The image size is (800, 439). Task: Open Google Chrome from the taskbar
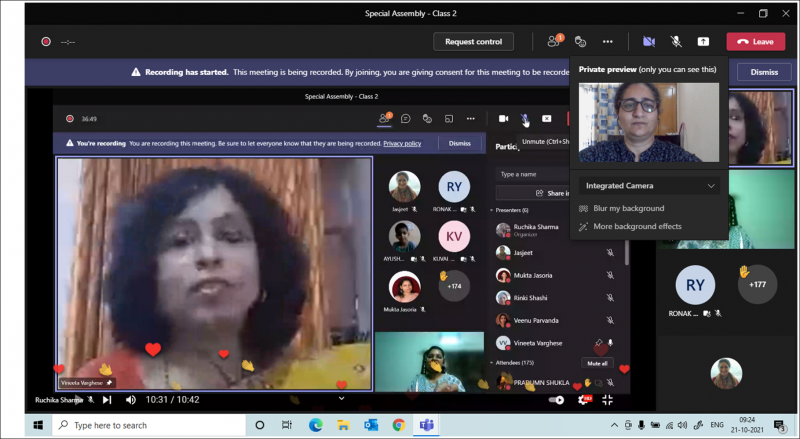point(398,425)
